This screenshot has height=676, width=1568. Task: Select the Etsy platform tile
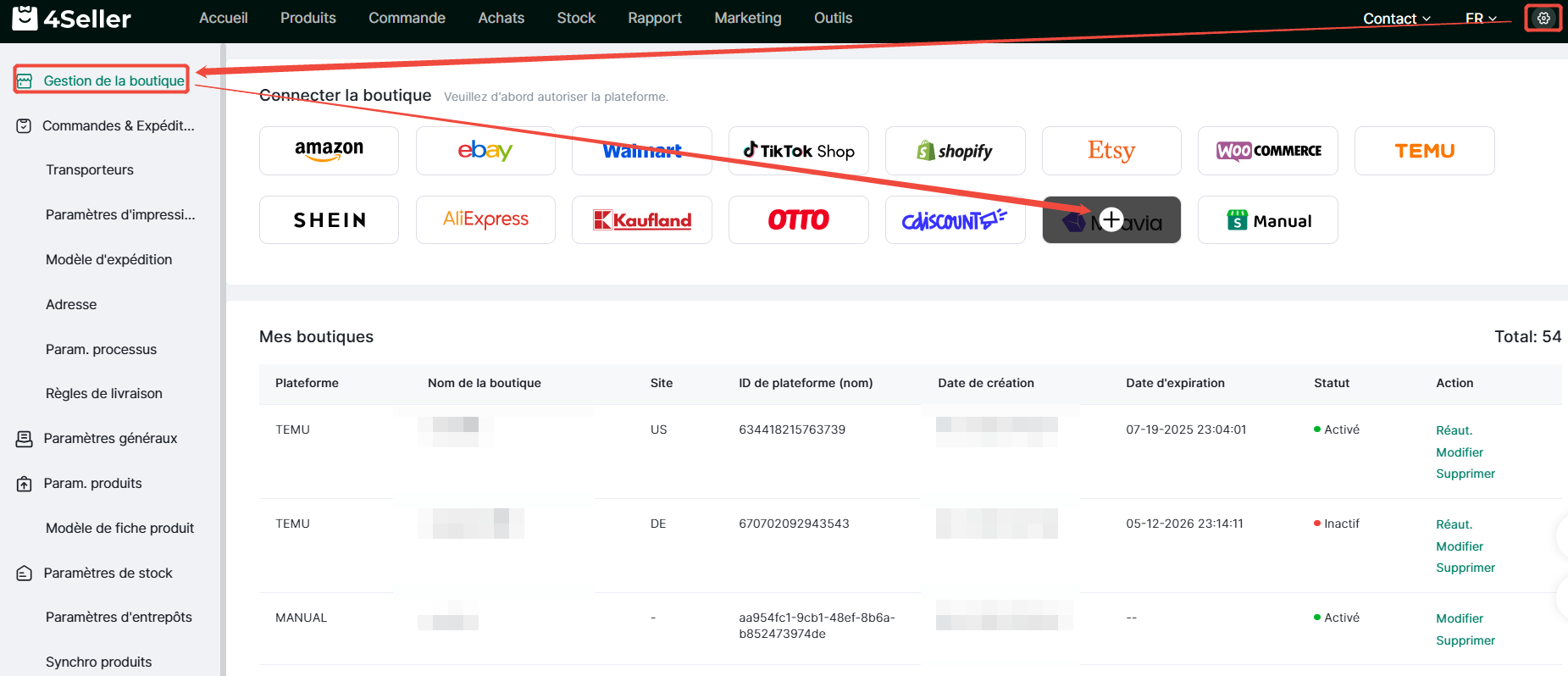[x=1111, y=151]
